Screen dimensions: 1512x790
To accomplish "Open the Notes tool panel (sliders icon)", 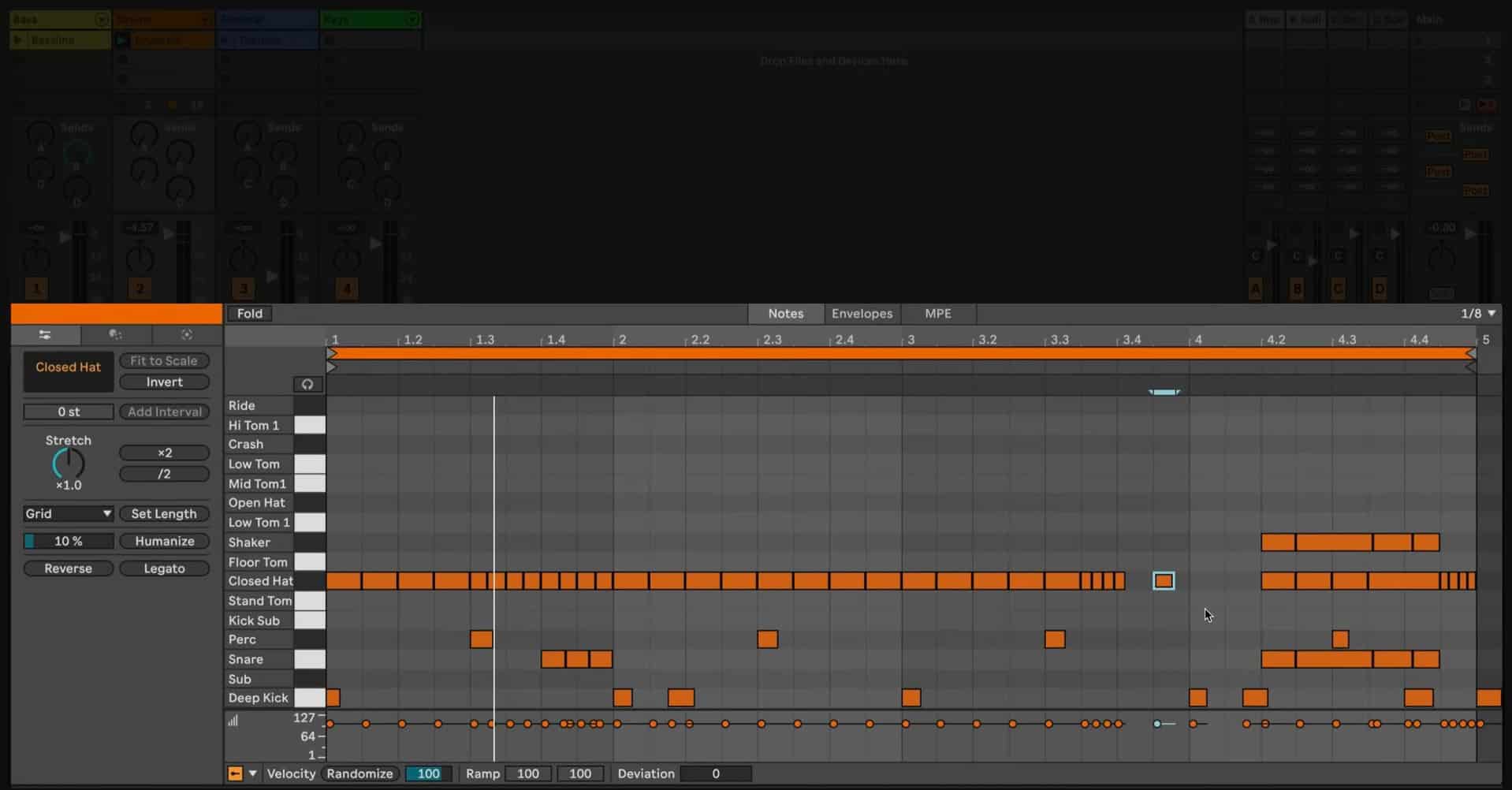I will coord(45,334).
